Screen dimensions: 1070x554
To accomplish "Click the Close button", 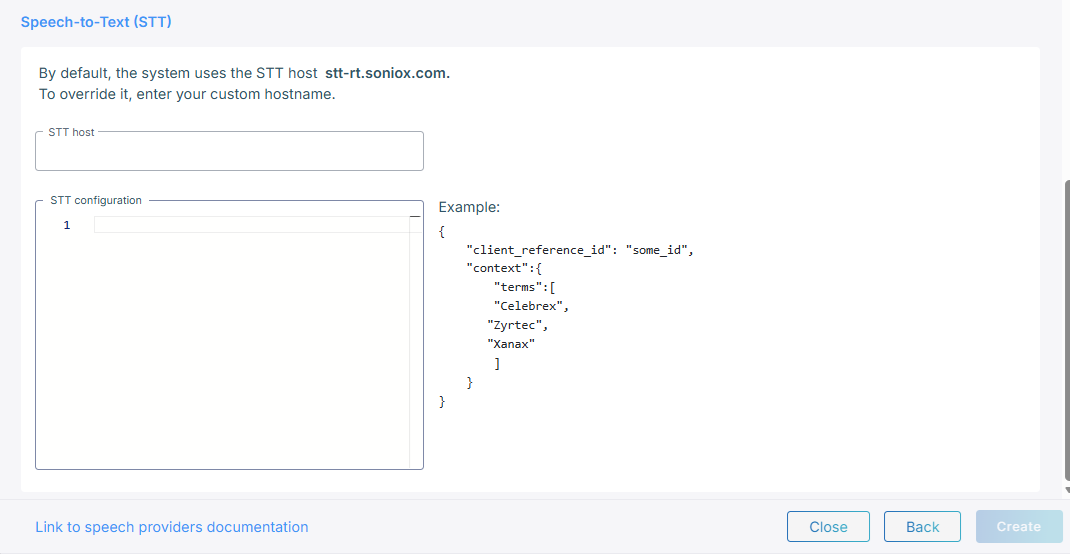I will tap(828, 527).
